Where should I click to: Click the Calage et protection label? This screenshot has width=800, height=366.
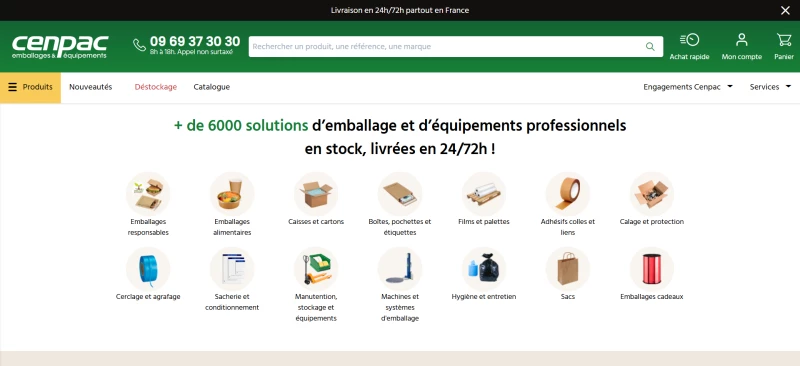coord(652,222)
